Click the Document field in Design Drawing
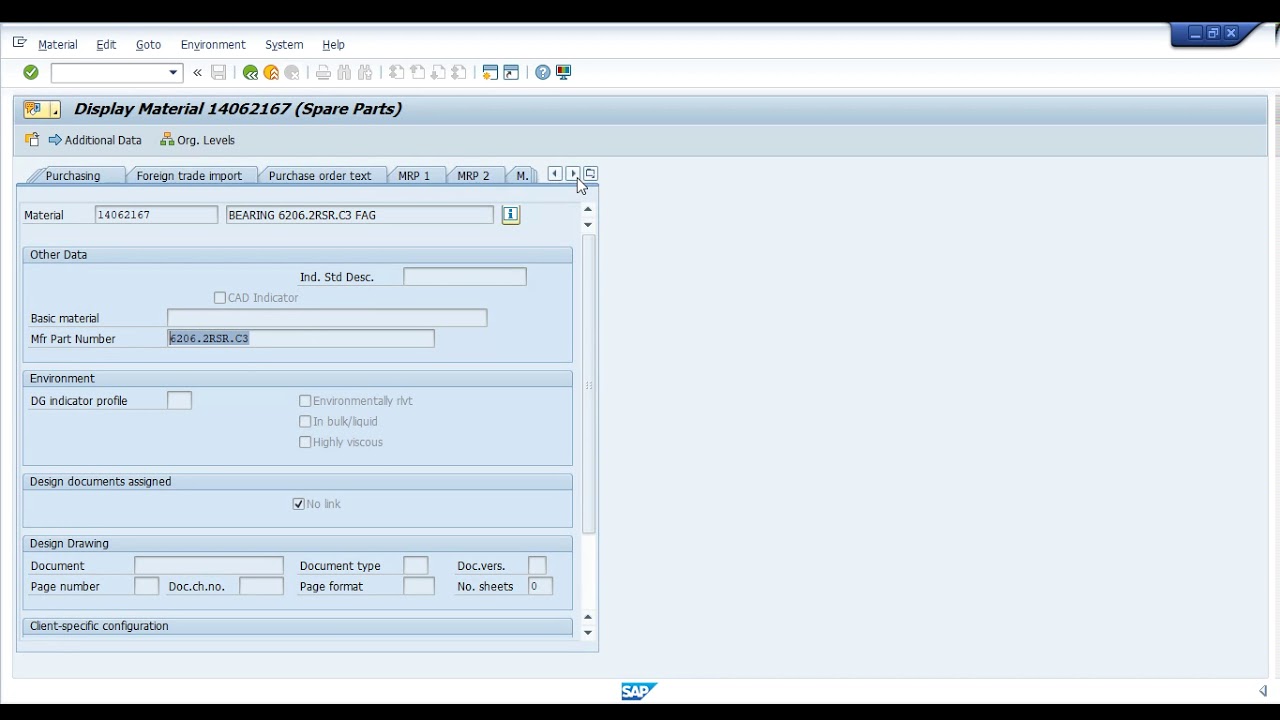This screenshot has width=1280, height=720. point(209,566)
